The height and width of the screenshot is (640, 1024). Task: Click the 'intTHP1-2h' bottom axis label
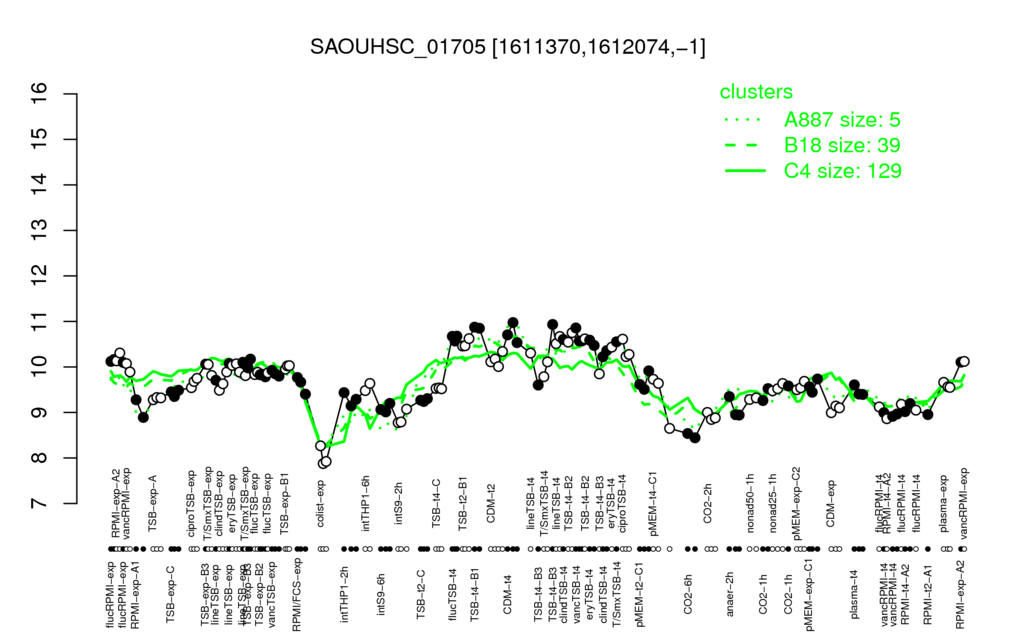tap(344, 593)
